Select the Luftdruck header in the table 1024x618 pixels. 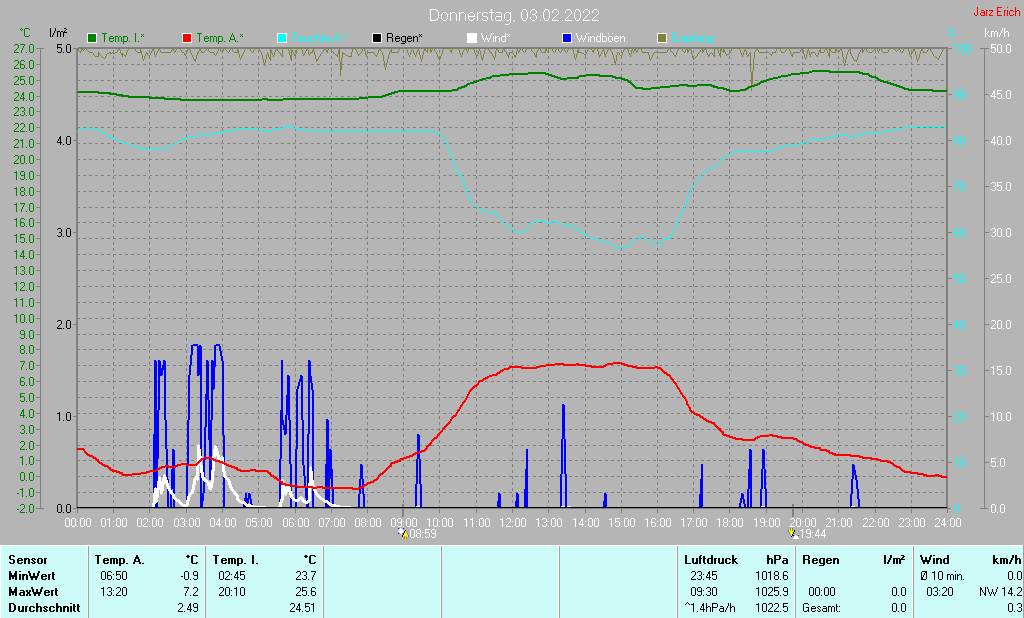coord(709,559)
